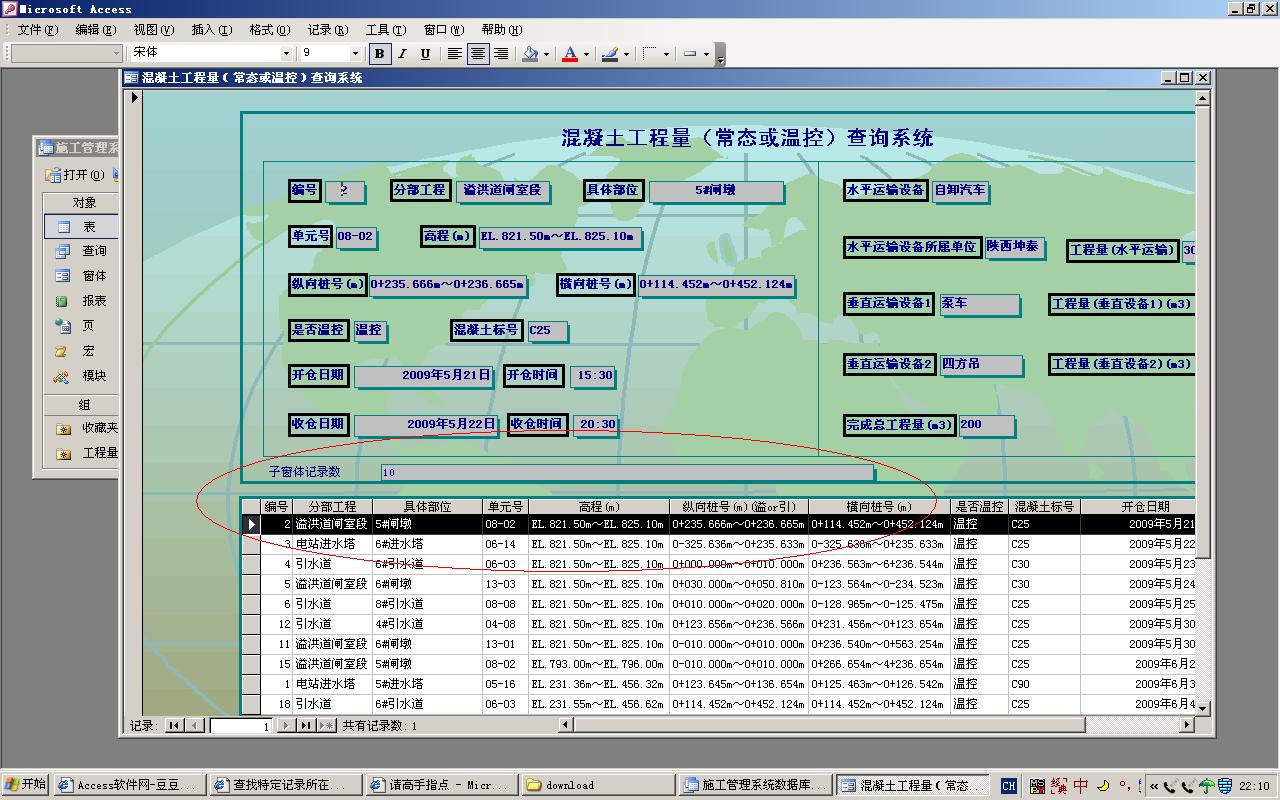Screen dimensions: 1280x800
Task: Open 格式 menu
Action: coord(269,30)
